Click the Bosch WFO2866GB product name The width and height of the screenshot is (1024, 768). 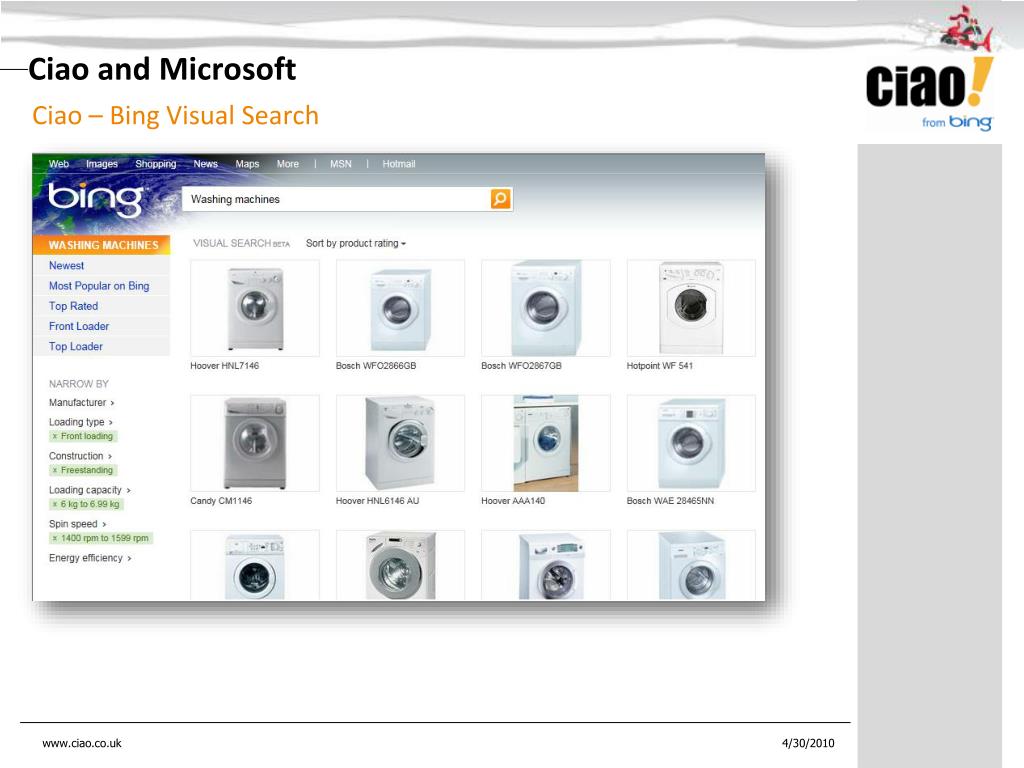[376, 366]
